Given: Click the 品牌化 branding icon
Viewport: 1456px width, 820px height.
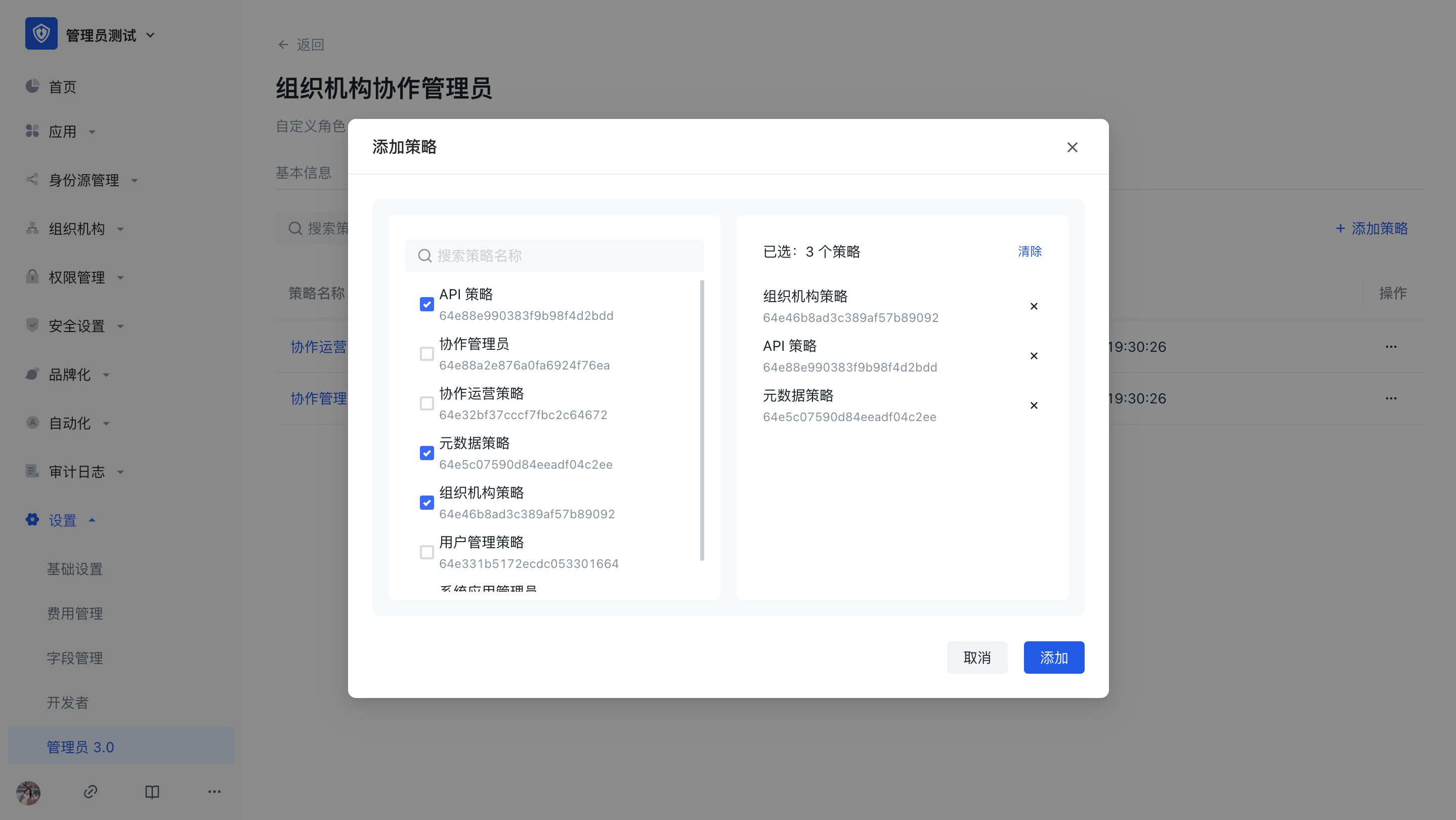Looking at the screenshot, I should pyautogui.click(x=32, y=375).
